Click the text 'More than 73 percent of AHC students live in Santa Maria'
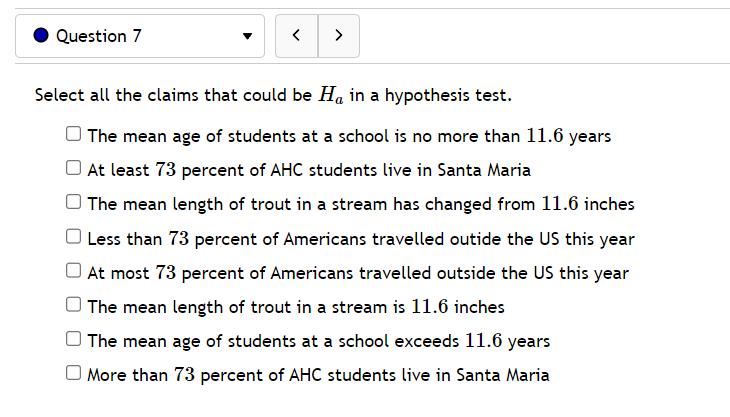The width and height of the screenshot is (730, 417). [318, 375]
